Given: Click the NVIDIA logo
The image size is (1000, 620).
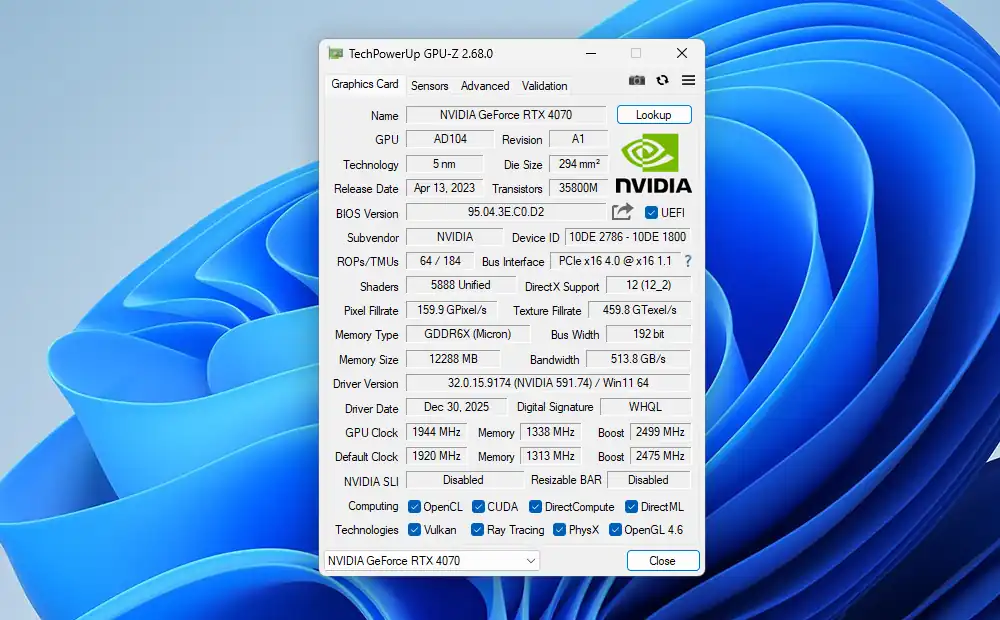Looking at the screenshot, I should [x=652, y=163].
